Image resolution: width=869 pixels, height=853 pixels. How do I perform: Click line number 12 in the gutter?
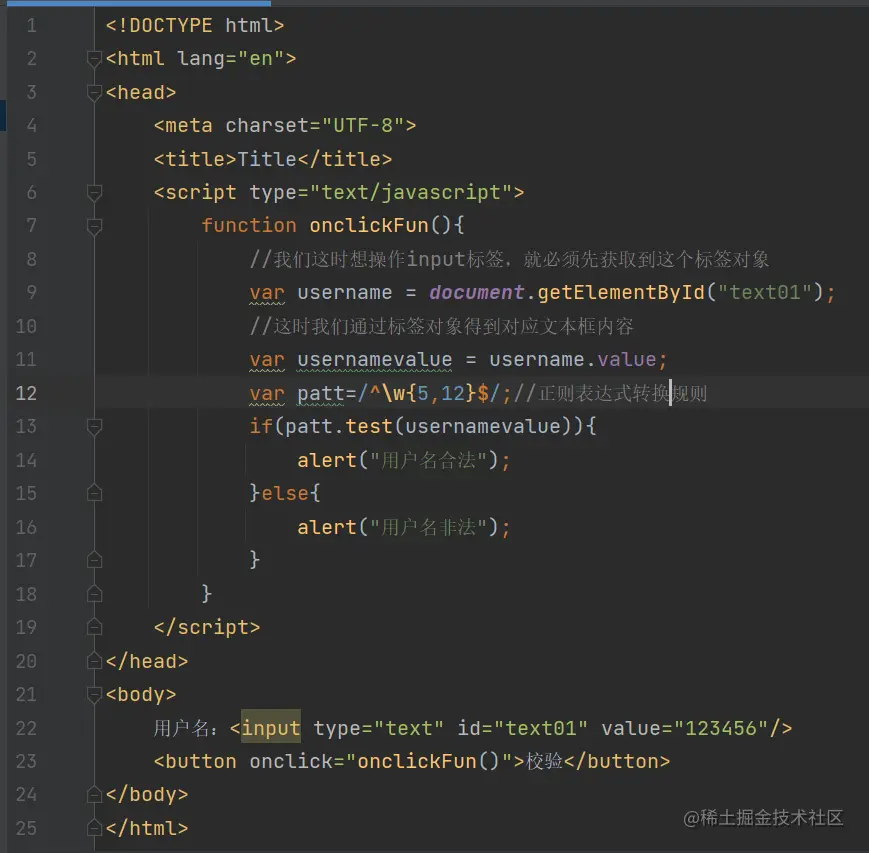[x=26, y=393]
